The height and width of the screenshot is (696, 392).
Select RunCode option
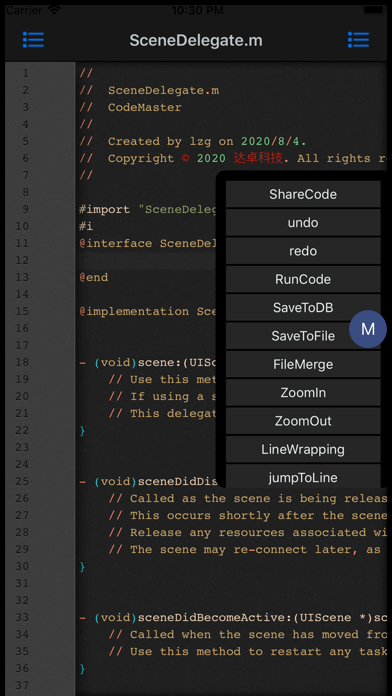(x=303, y=279)
